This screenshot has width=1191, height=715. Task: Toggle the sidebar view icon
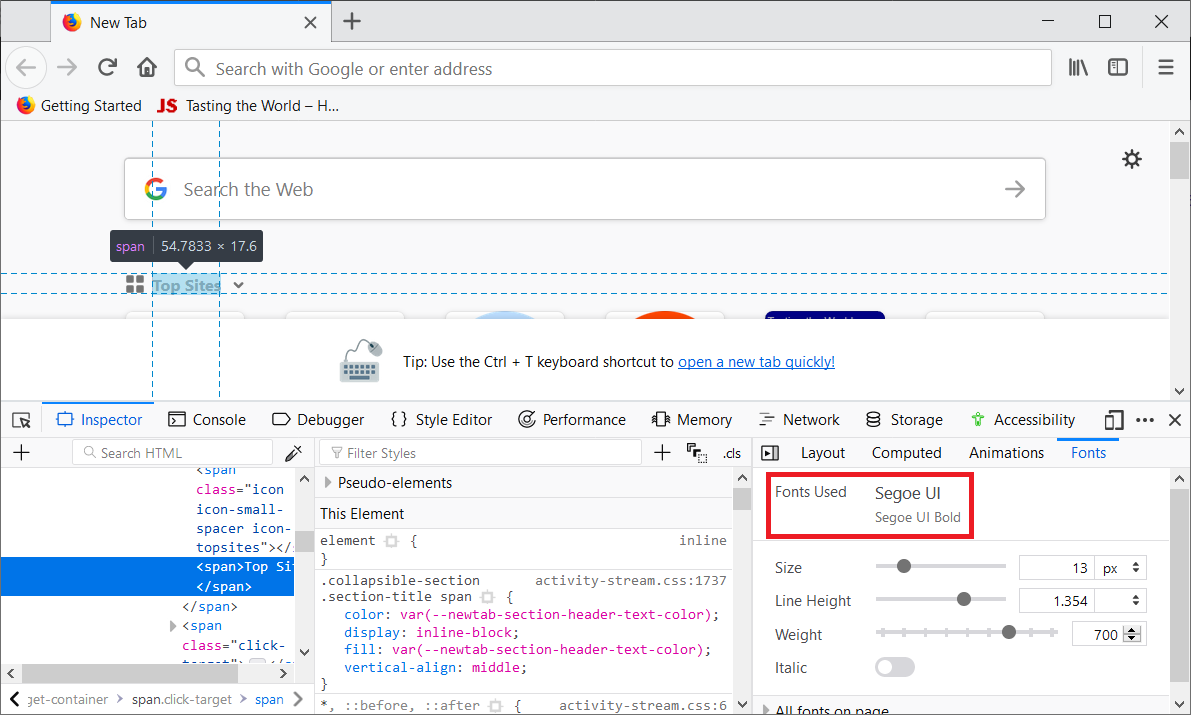pyautogui.click(x=1118, y=68)
